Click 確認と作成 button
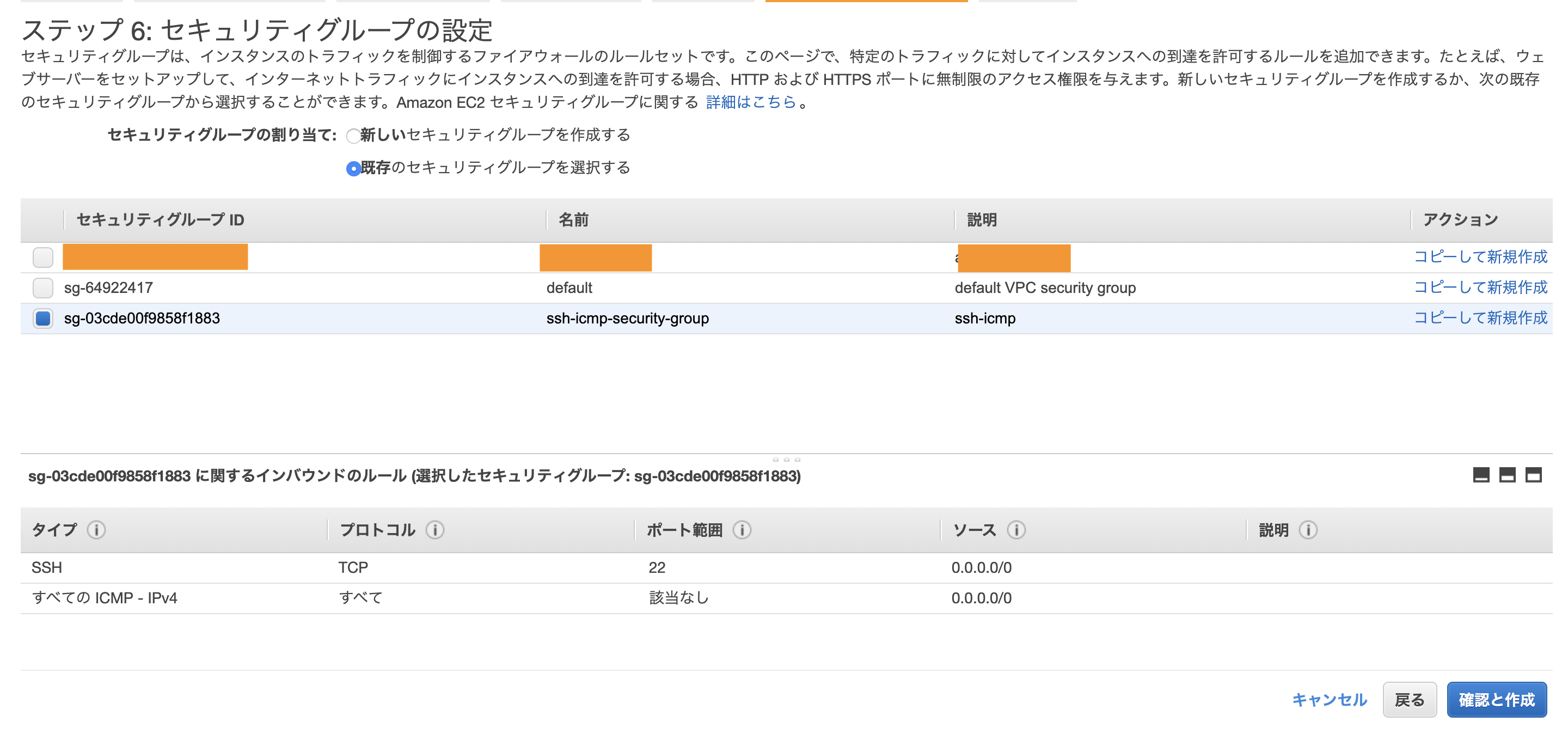Viewport: 1568px width, 734px height. (1499, 699)
